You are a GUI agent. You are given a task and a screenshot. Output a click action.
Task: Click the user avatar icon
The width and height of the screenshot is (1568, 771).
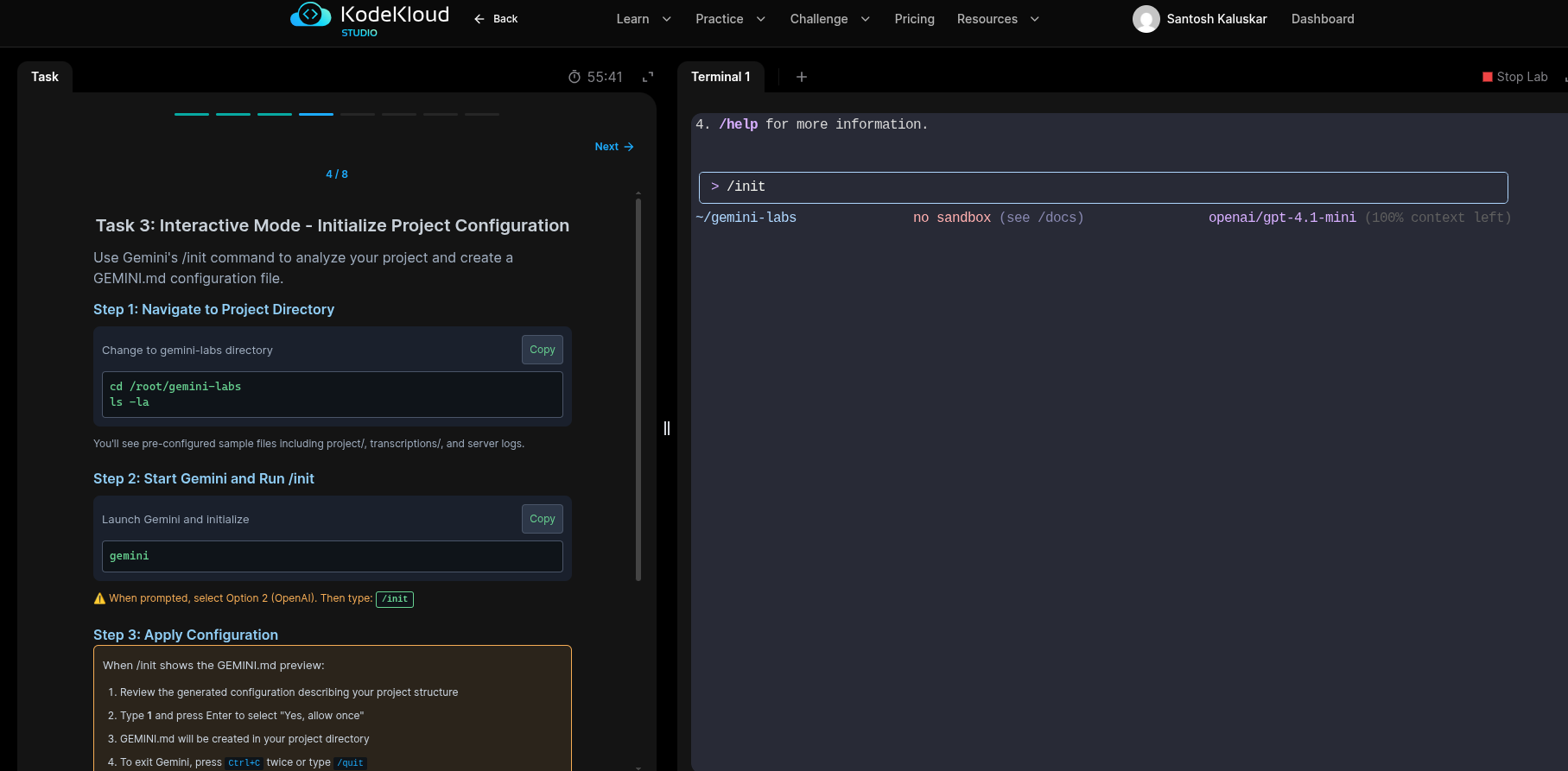pos(1146,19)
